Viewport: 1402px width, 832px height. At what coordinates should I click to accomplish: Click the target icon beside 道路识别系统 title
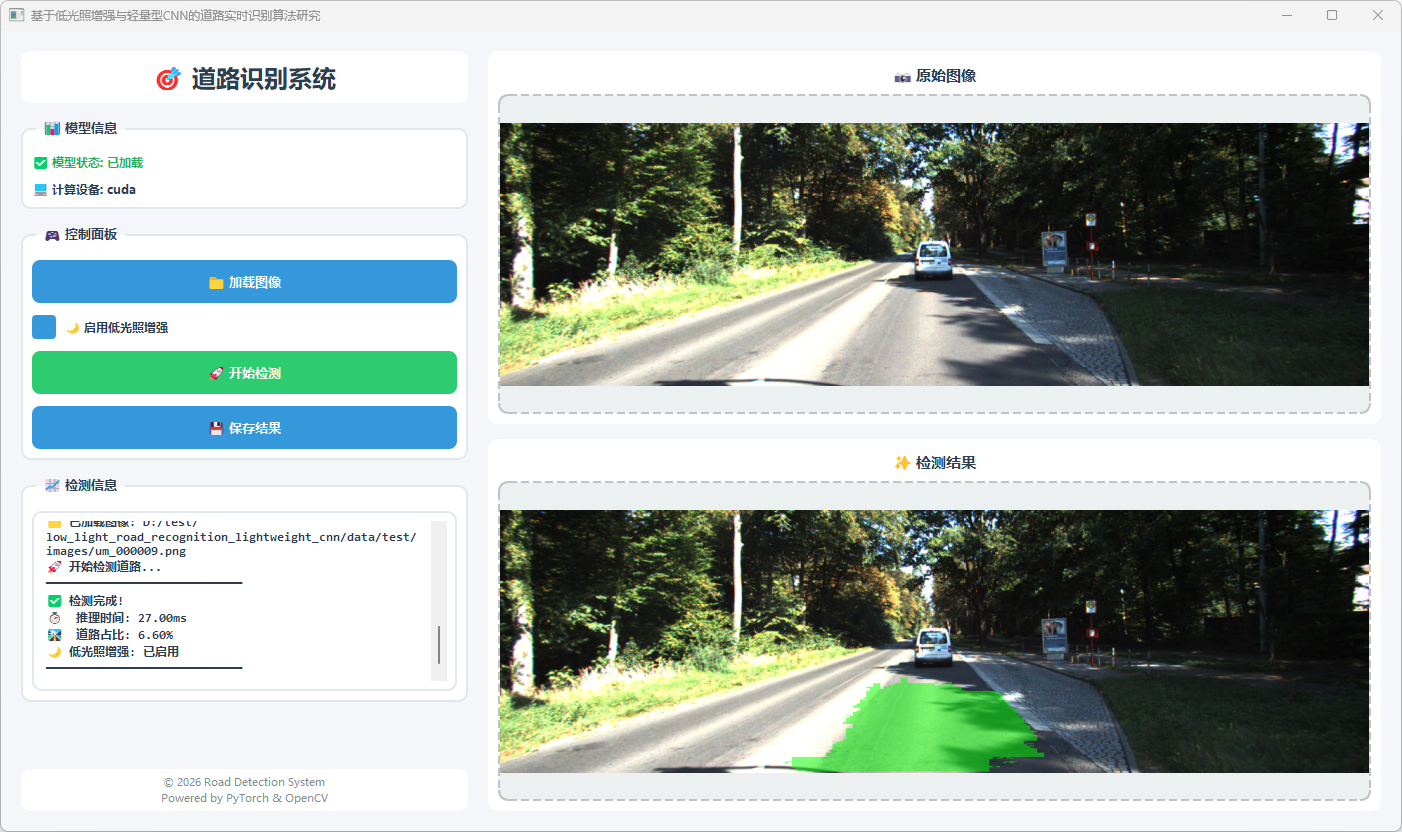point(168,79)
